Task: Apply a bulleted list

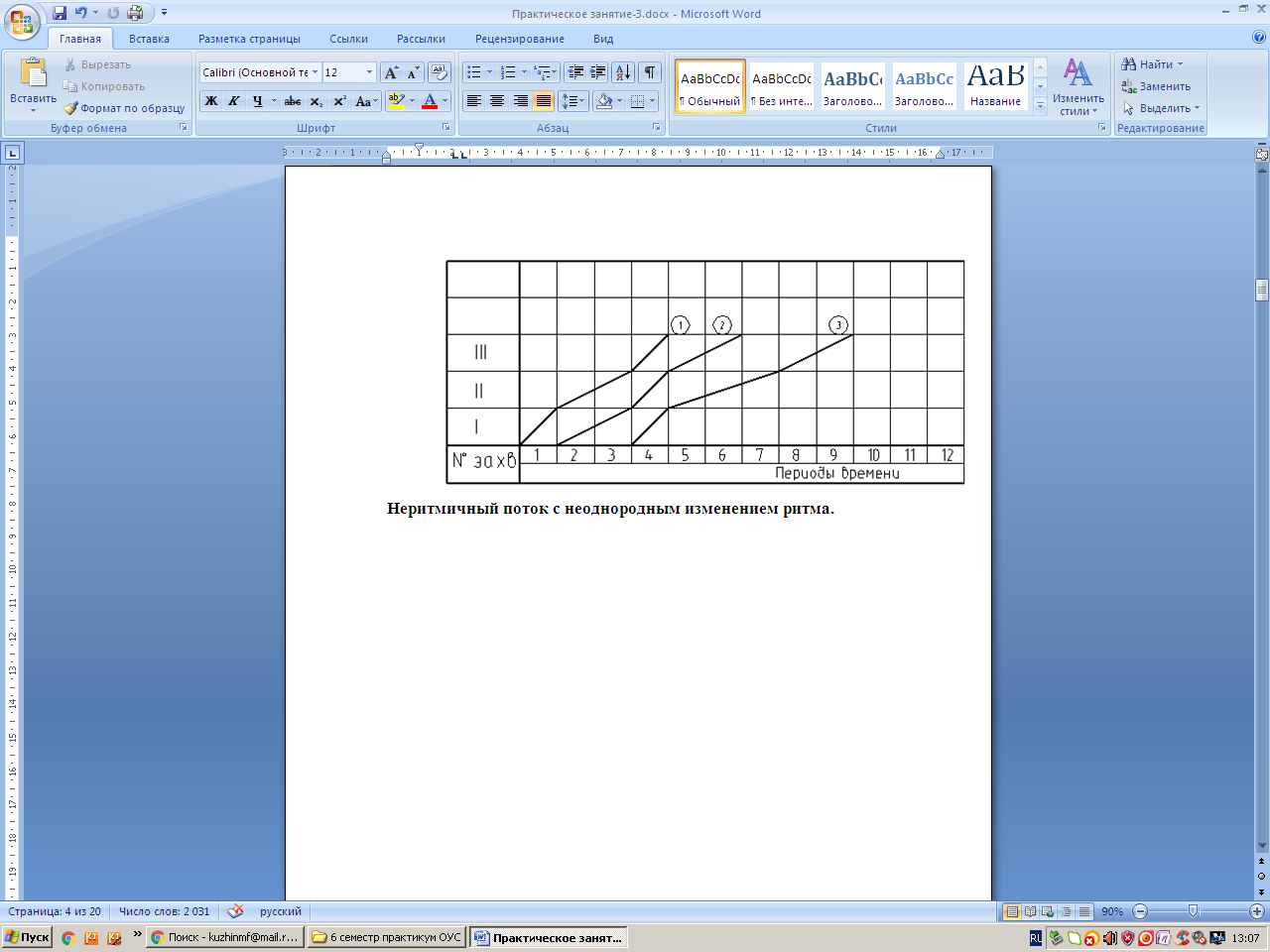Action: pyautogui.click(x=474, y=72)
